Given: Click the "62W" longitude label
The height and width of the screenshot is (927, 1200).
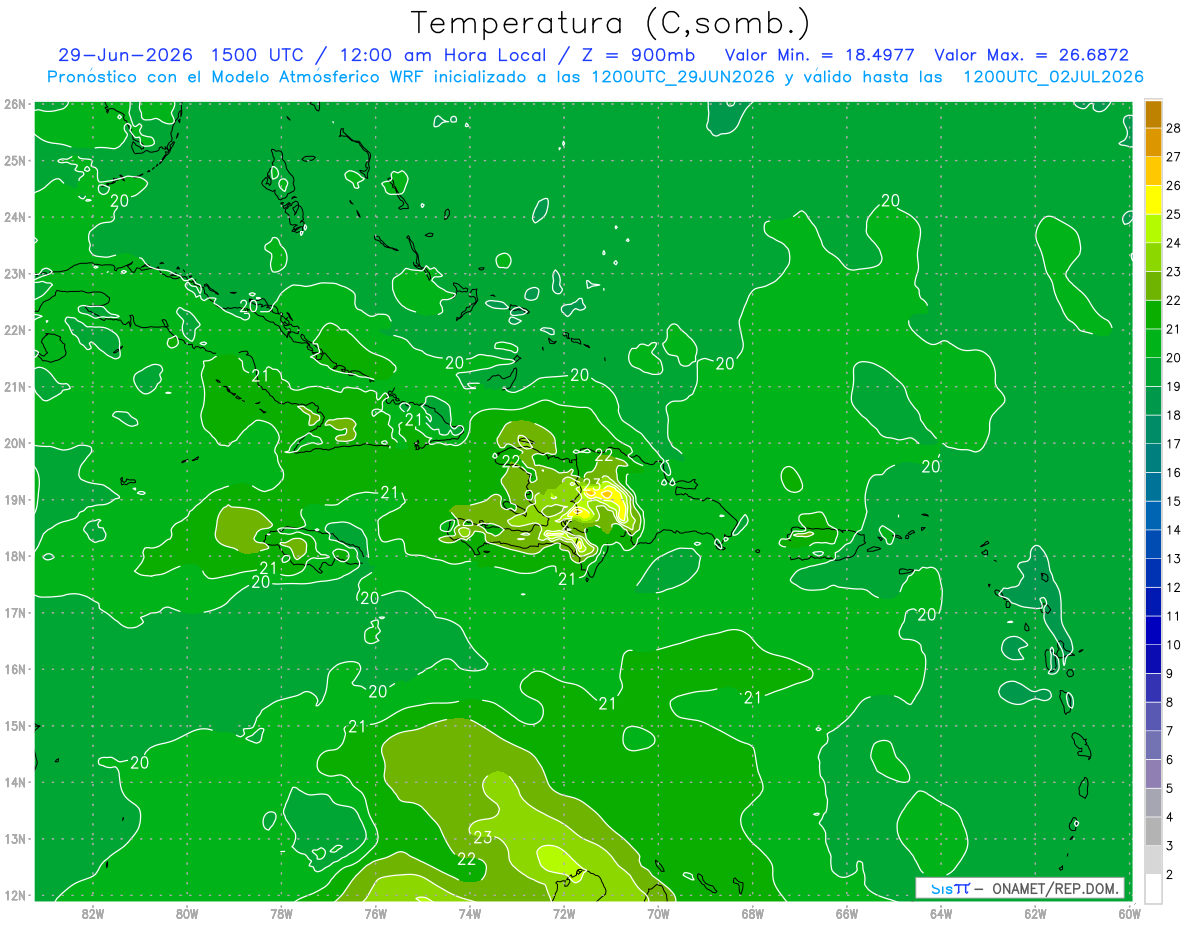Looking at the screenshot, I should 1035,913.
